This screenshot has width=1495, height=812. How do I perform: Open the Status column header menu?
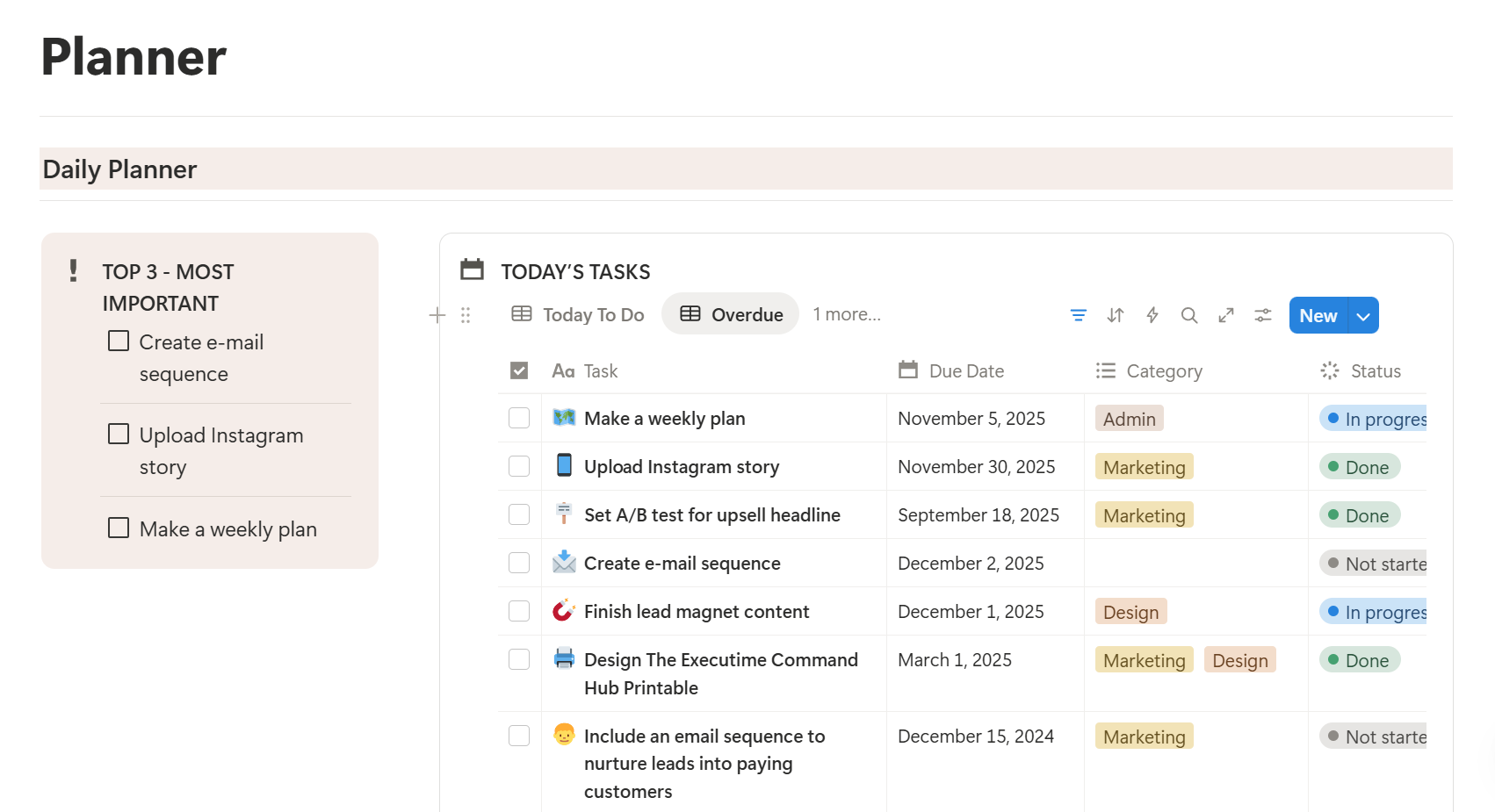[x=1374, y=371]
